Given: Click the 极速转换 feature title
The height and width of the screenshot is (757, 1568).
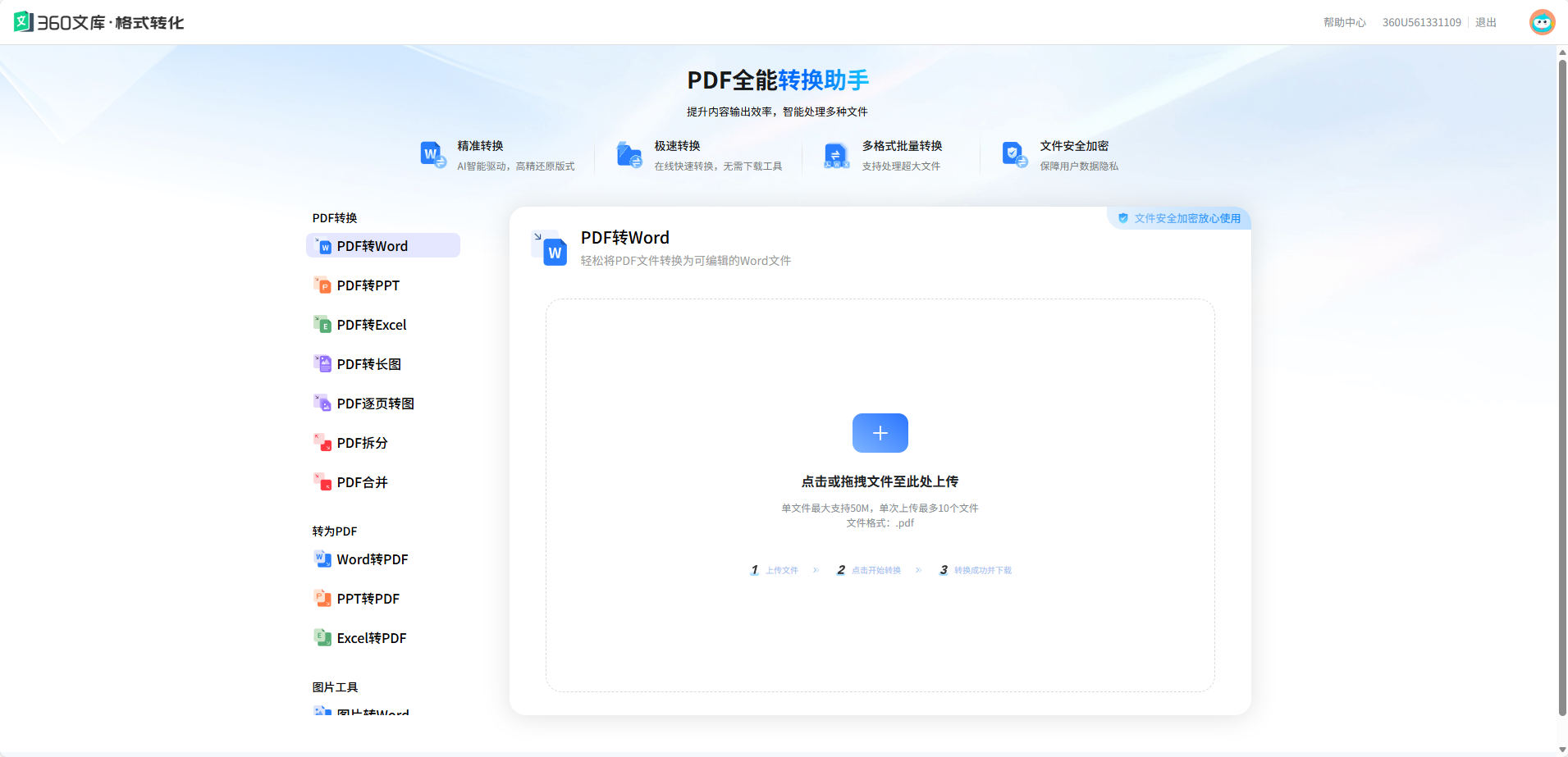Looking at the screenshot, I should pyautogui.click(x=677, y=146).
